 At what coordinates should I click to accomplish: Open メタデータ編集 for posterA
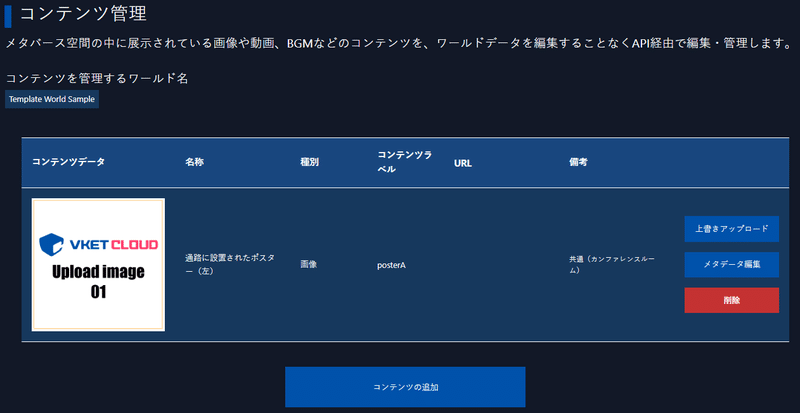click(x=731, y=264)
